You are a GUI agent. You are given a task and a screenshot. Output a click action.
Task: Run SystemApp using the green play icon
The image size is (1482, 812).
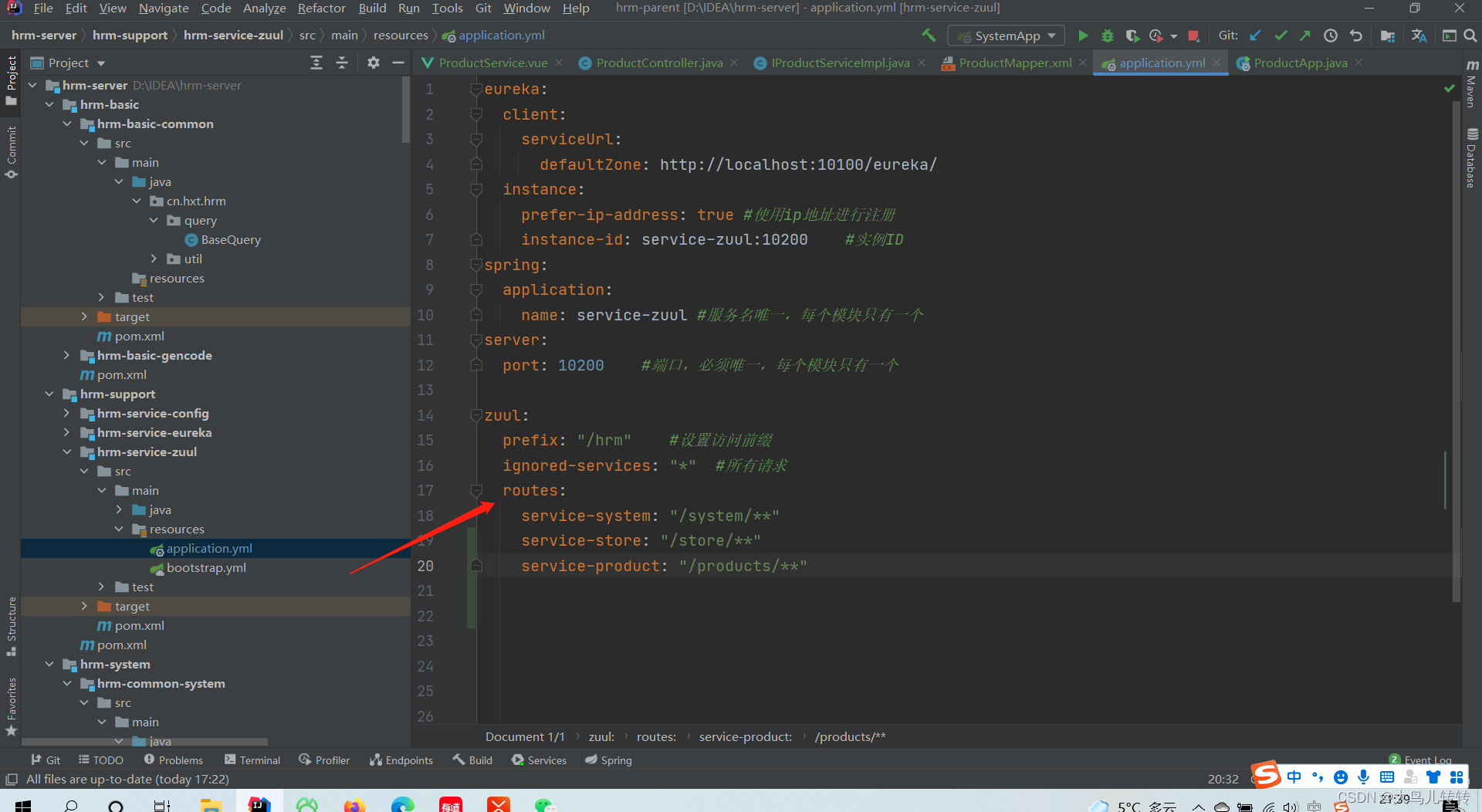coord(1083,36)
